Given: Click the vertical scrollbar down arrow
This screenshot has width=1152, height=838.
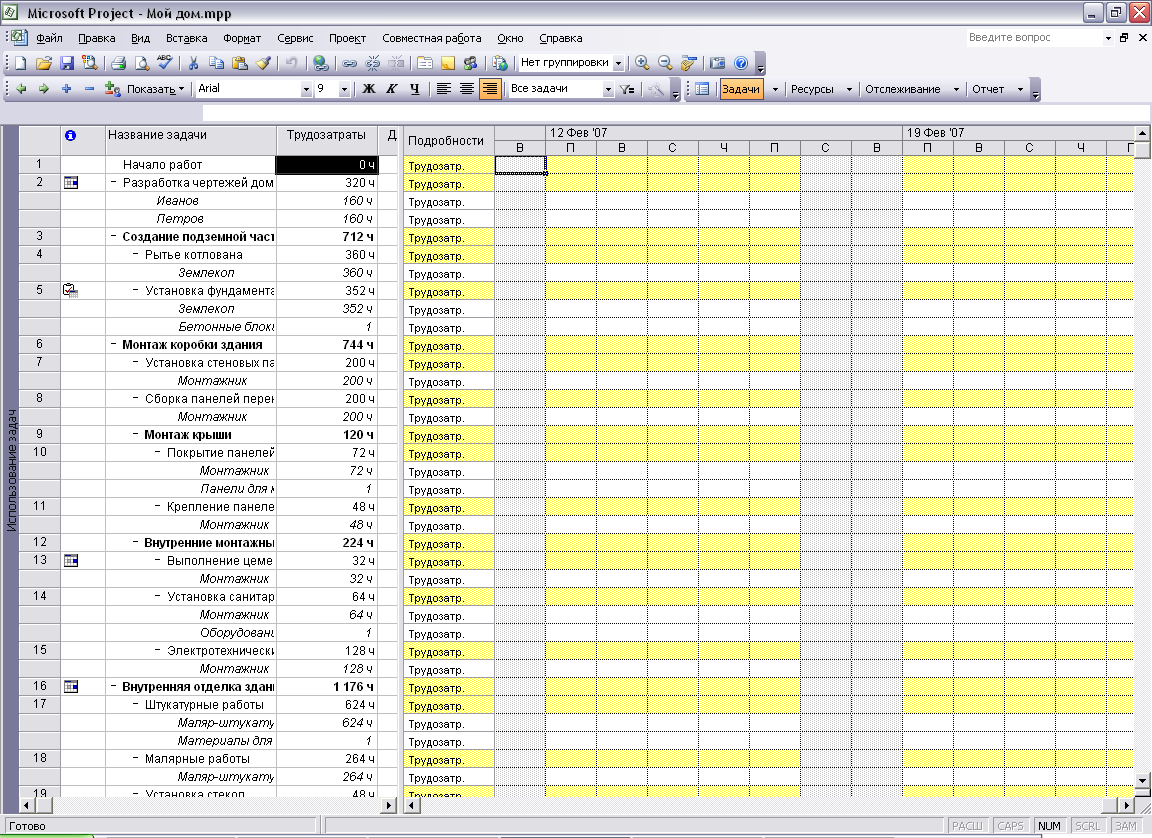Looking at the screenshot, I should (1142, 781).
